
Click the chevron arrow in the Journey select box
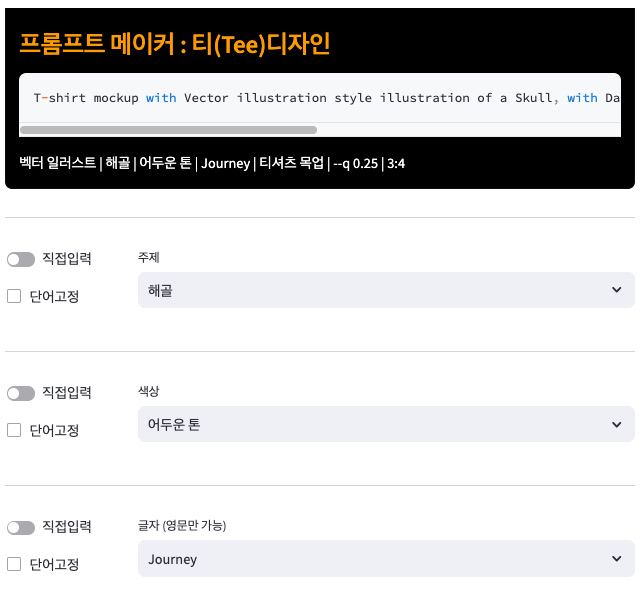(615, 559)
